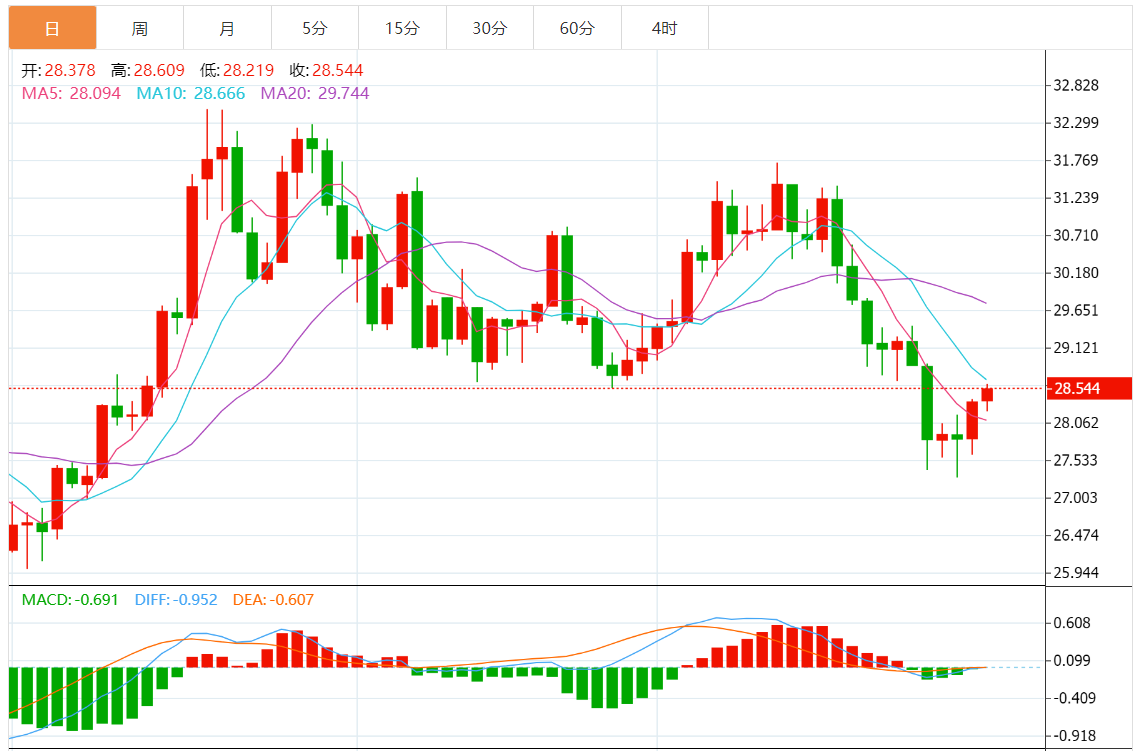Click the MA20: 29.744 indicator label

pyautogui.click(x=315, y=93)
